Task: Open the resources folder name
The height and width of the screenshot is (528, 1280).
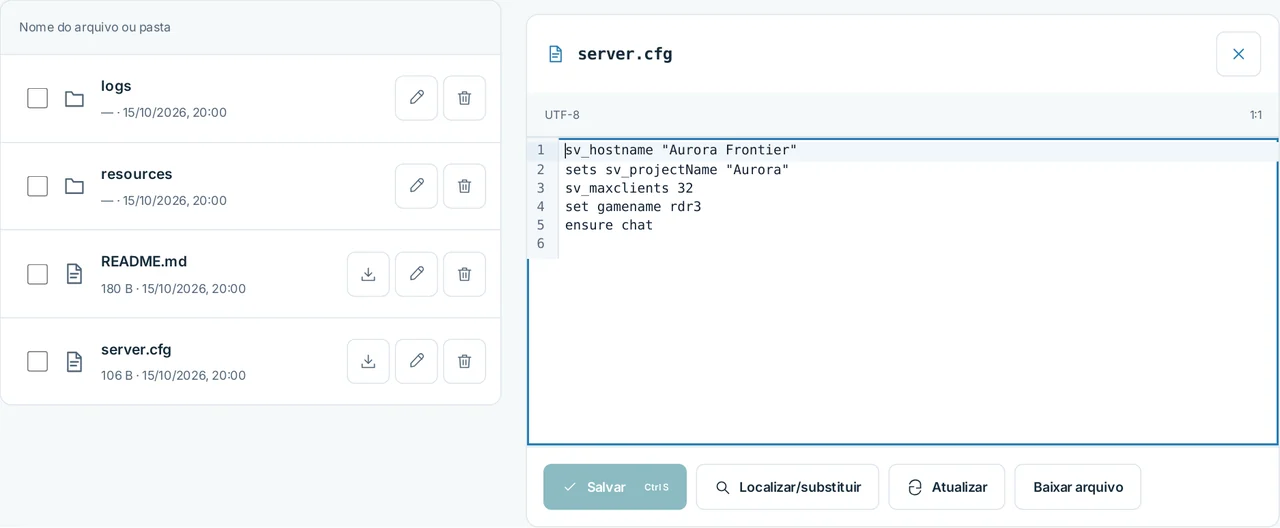Action: tap(137, 174)
